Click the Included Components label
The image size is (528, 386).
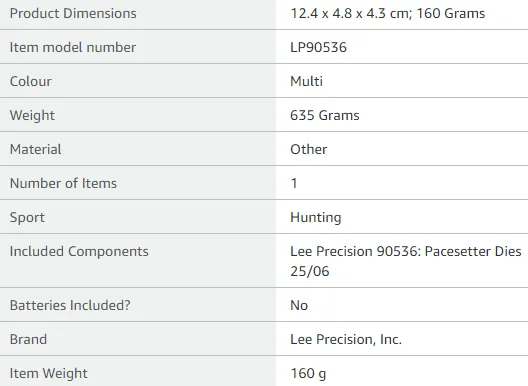pyautogui.click(x=79, y=251)
